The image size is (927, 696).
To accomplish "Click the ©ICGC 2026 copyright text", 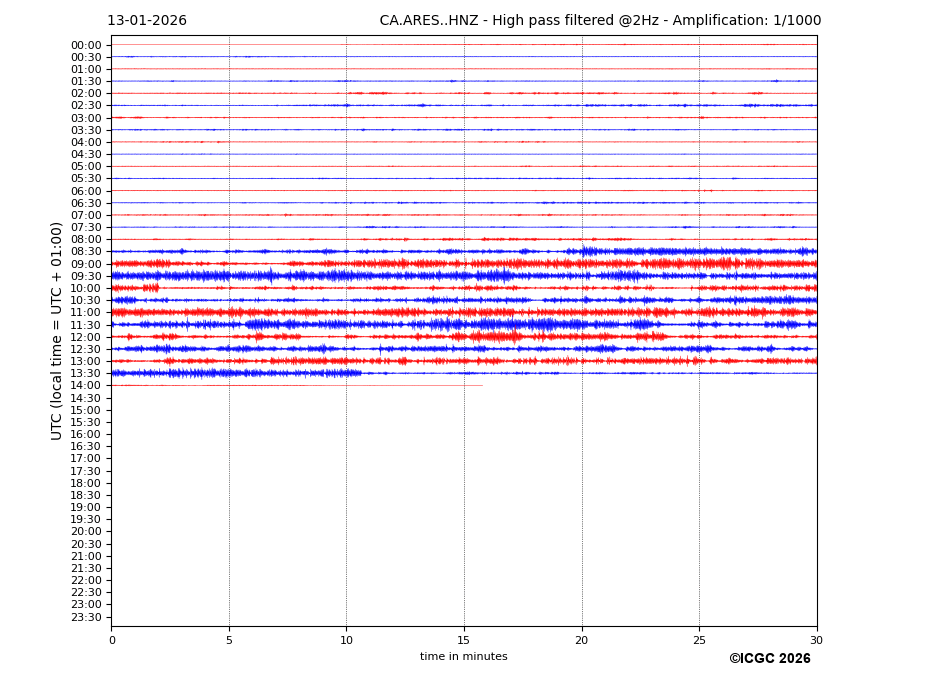I will (x=769, y=659).
